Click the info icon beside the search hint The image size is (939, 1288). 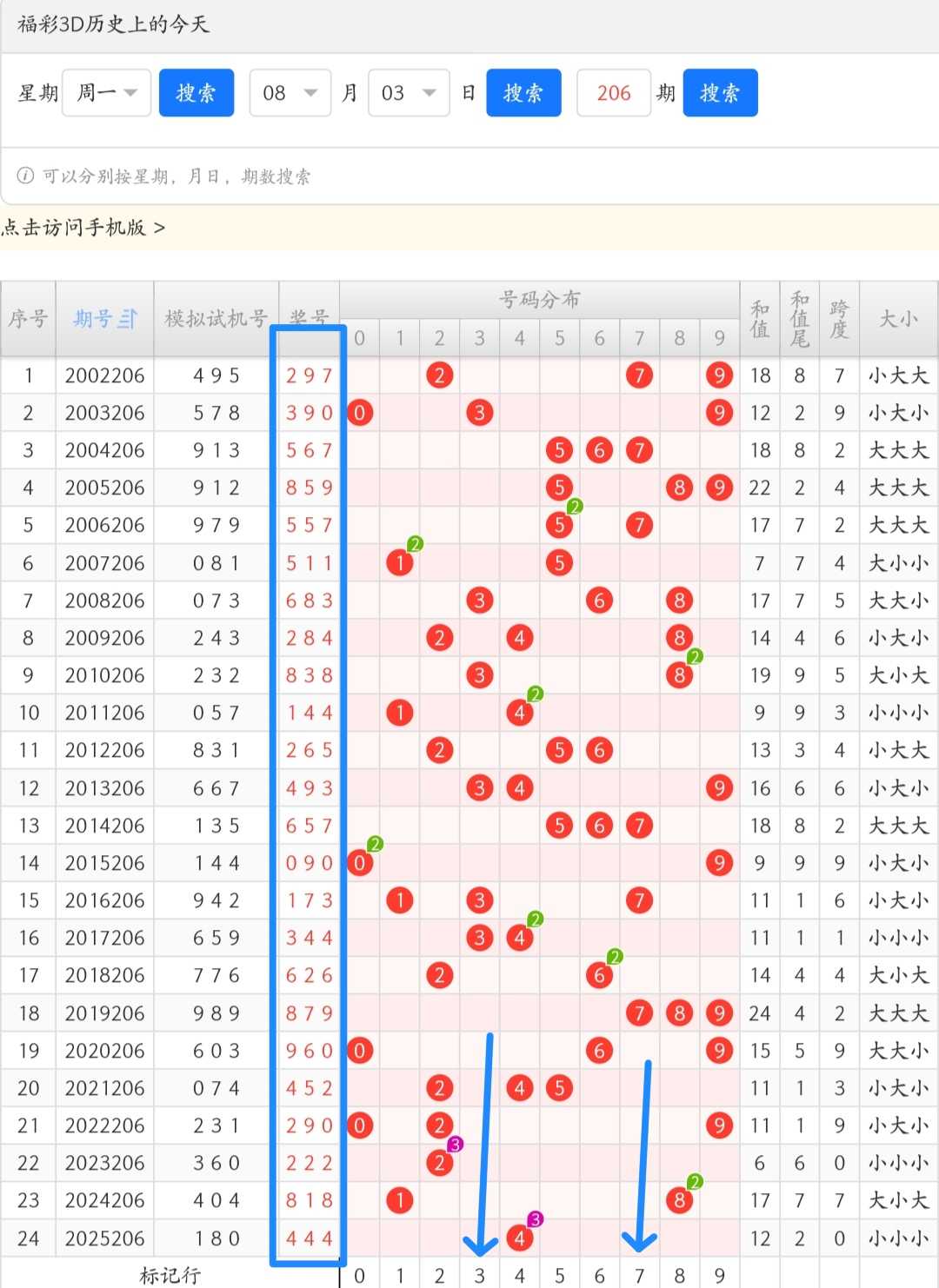click(26, 176)
